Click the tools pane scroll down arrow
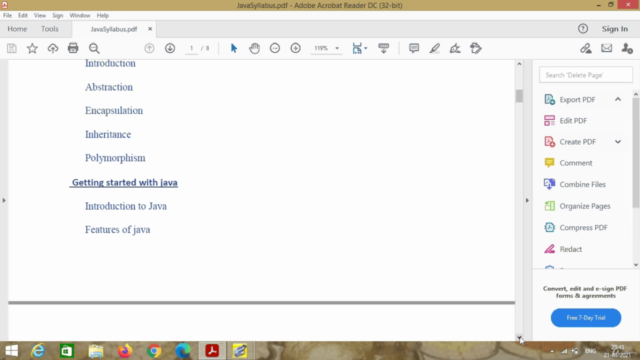Image resolution: width=640 pixels, height=360 pixels. click(x=636, y=265)
